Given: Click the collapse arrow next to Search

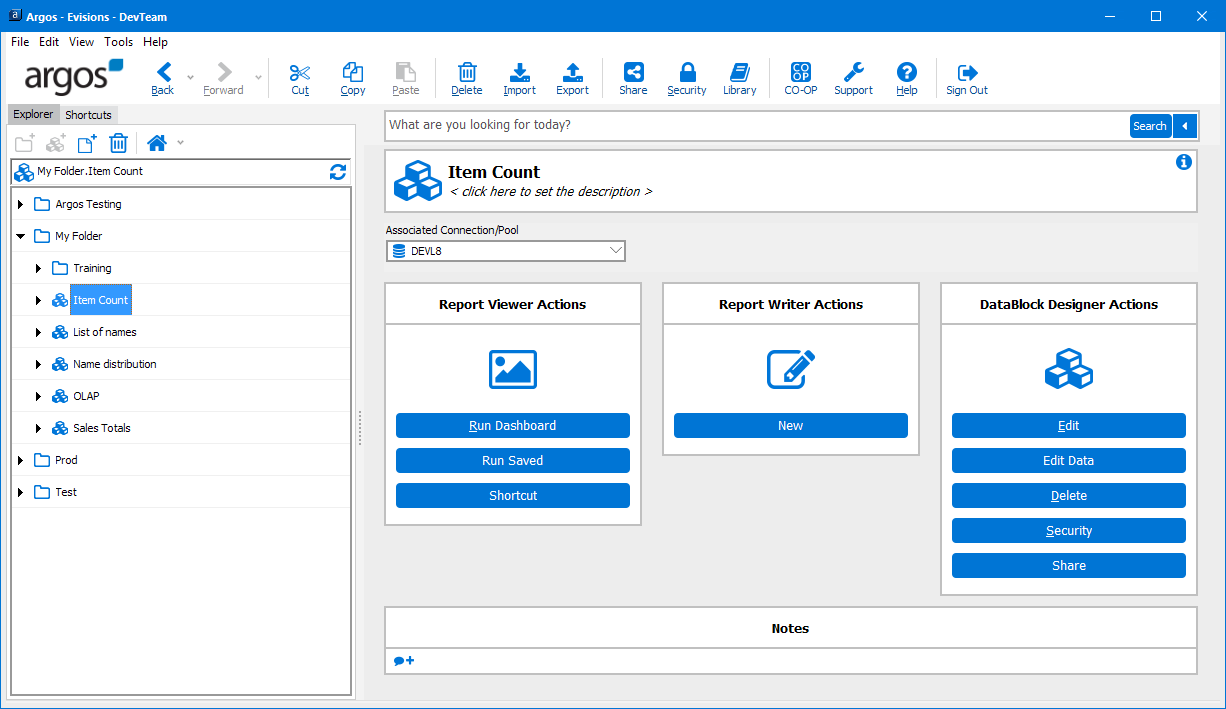Looking at the screenshot, I should click(x=1185, y=126).
